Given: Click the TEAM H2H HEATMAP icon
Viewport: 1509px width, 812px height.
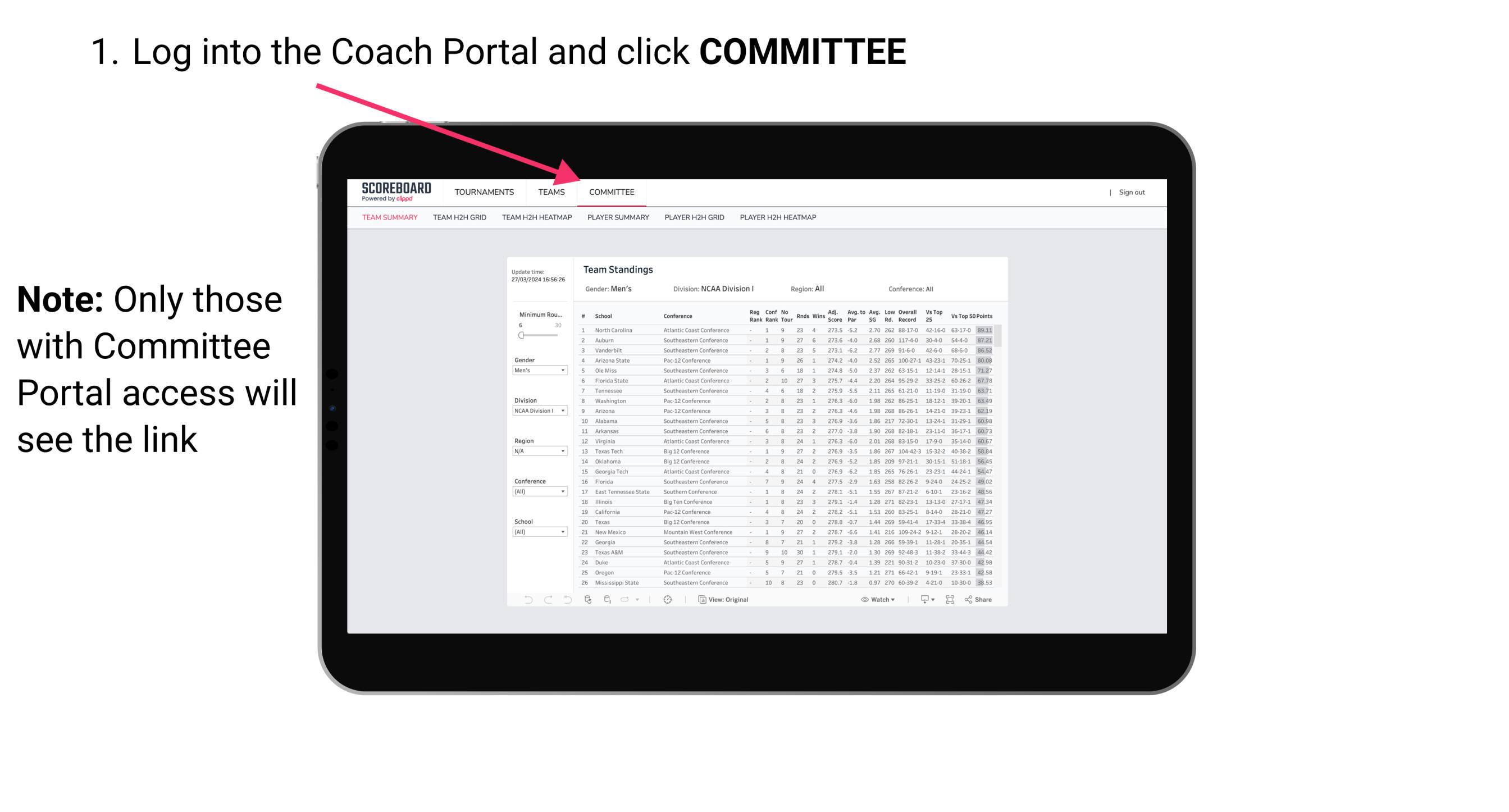Looking at the screenshot, I should point(539,218).
